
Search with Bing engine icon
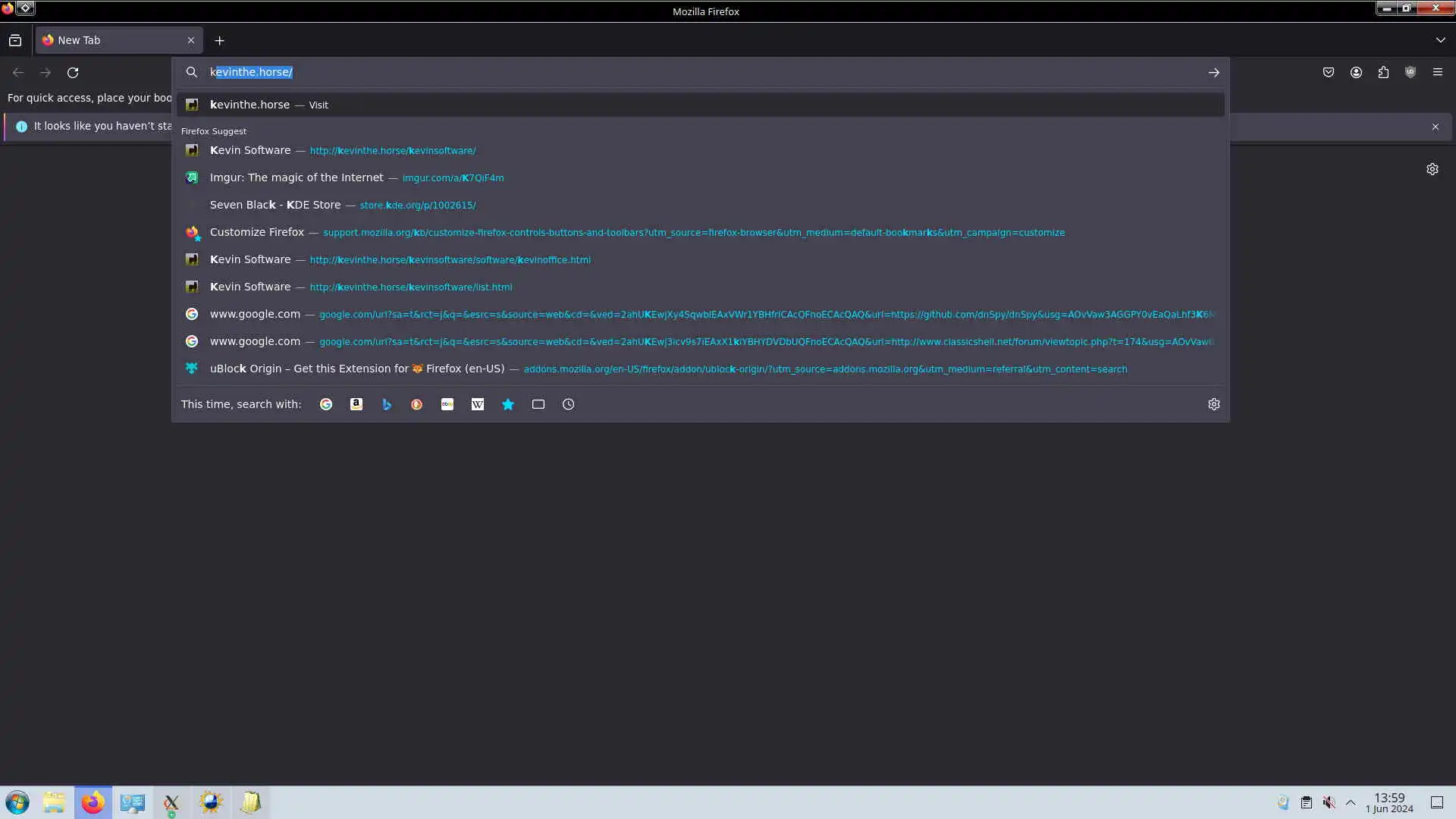(x=387, y=404)
